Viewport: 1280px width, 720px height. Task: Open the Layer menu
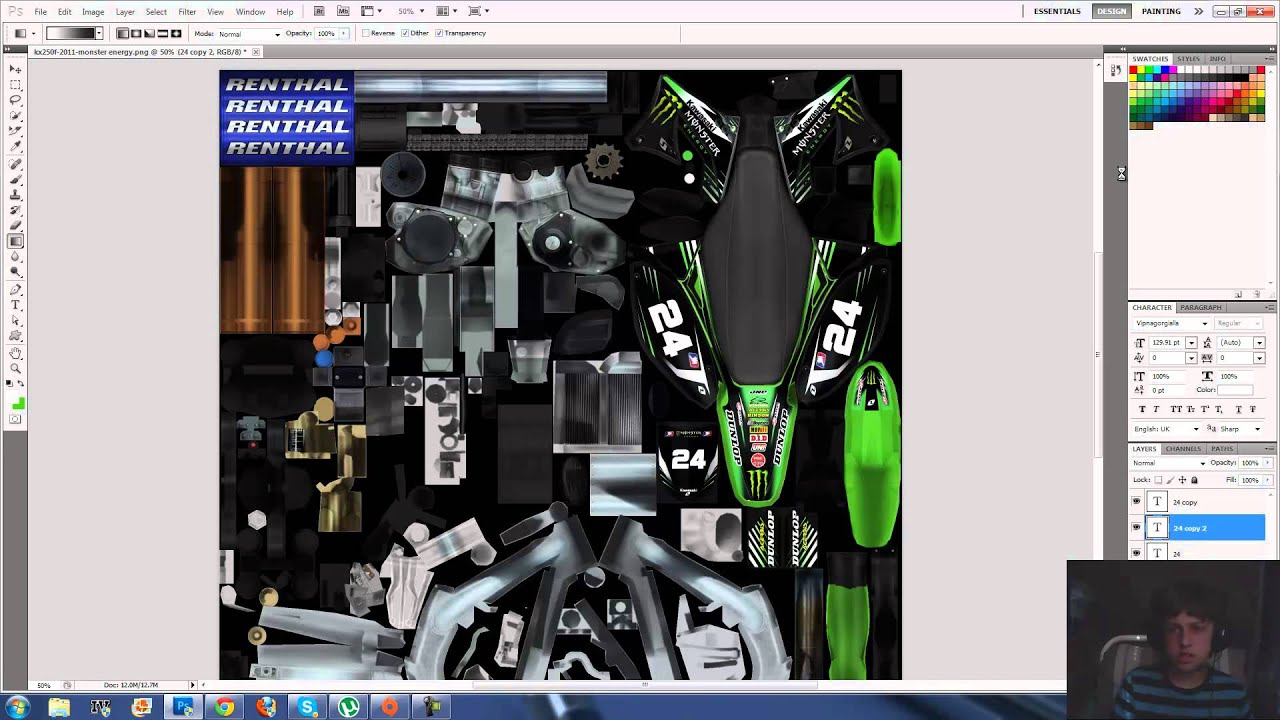point(125,12)
